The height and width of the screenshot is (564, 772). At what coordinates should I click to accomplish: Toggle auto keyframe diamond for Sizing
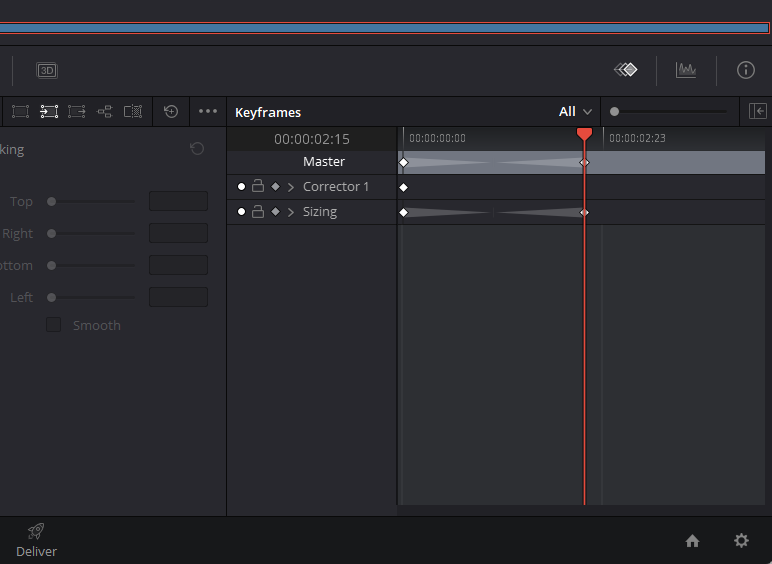coord(275,212)
